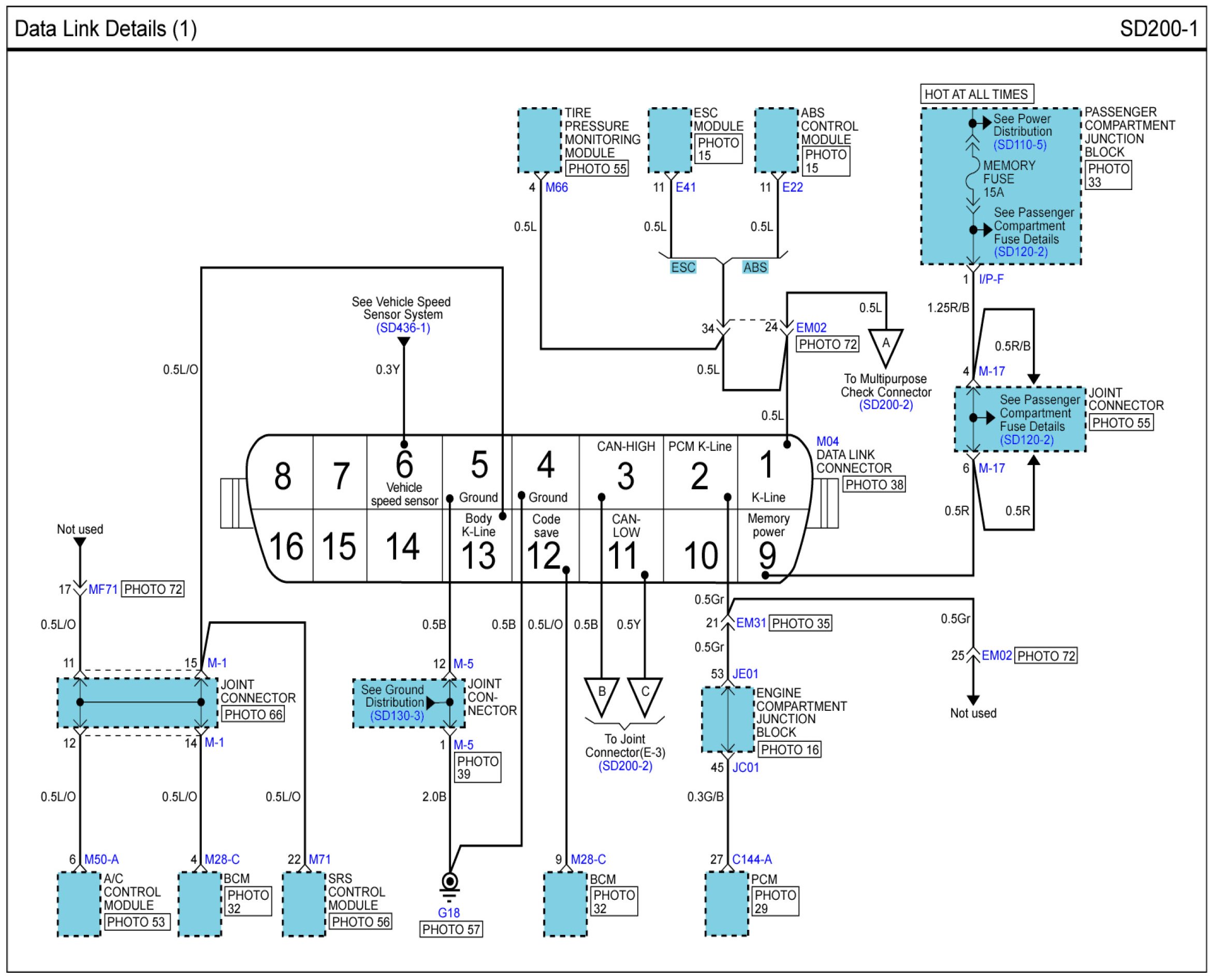1213x980 pixels.
Task: Click the SRS Control Module box
Action: click(304, 904)
